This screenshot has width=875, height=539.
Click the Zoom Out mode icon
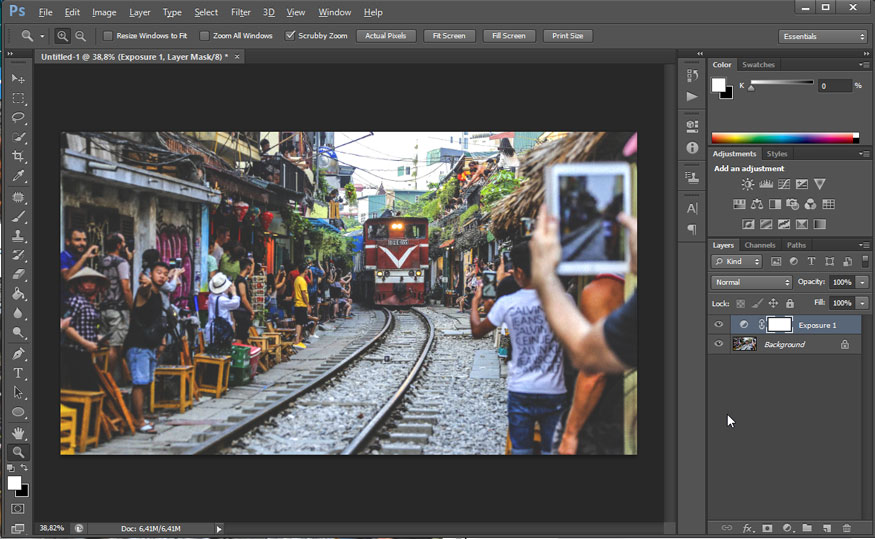point(80,36)
